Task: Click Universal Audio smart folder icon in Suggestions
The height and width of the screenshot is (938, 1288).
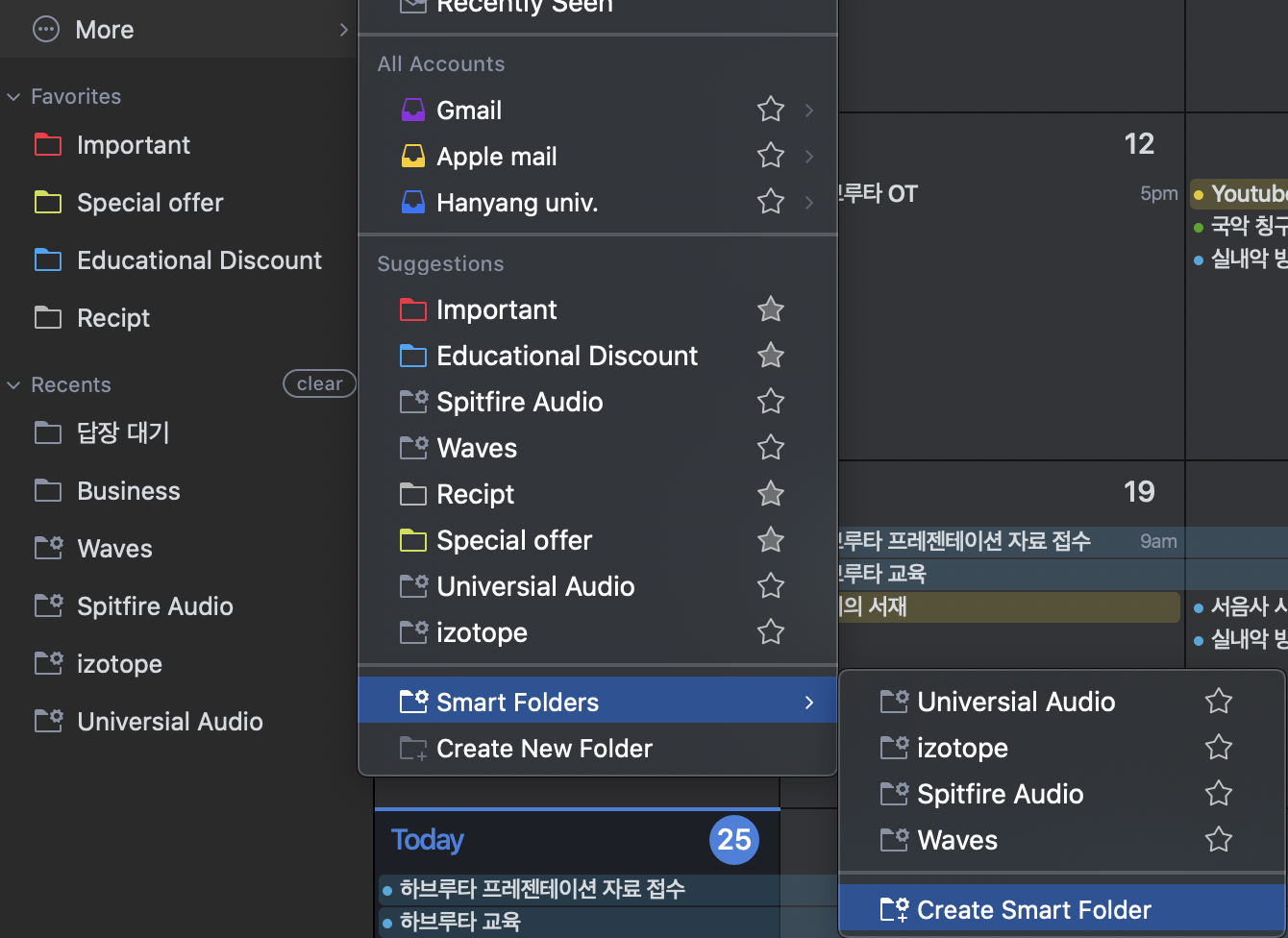Action: pyautogui.click(x=413, y=586)
